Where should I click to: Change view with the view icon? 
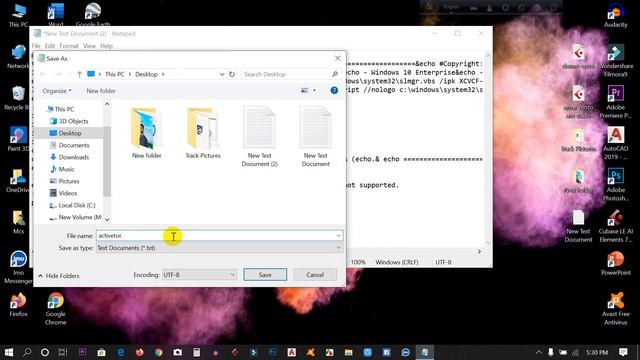(304, 90)
